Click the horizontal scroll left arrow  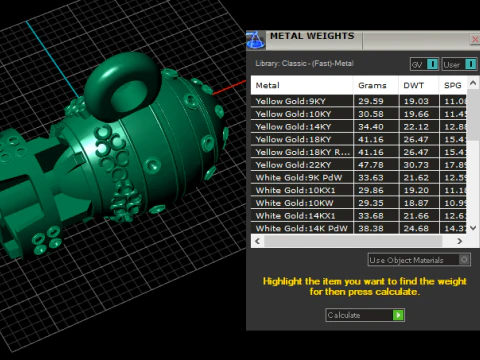pyautogui.click(x=257, y=241)
